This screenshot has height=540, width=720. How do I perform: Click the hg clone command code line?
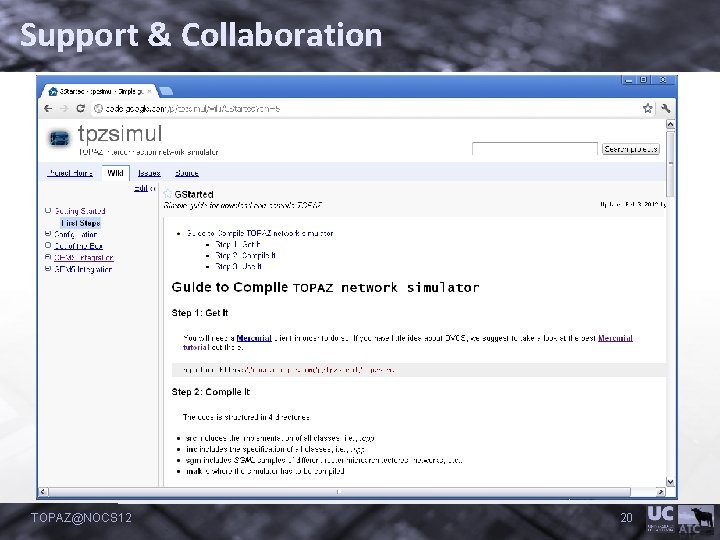pyautogui.click(x=288, y=370)
